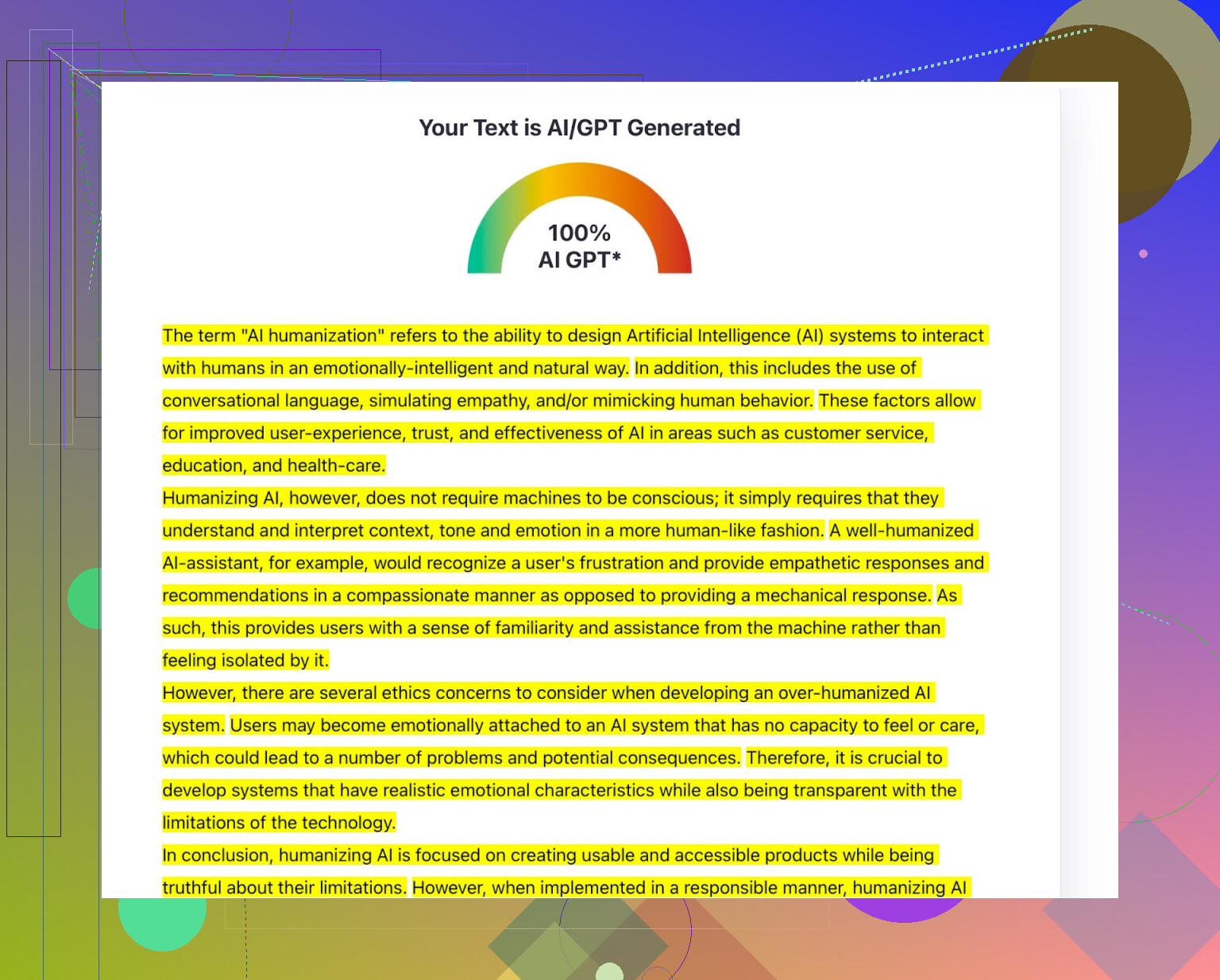Select the sentence beginning "However, when implemented"
This screenshot has height=980, width=1220.
(689, 888)
